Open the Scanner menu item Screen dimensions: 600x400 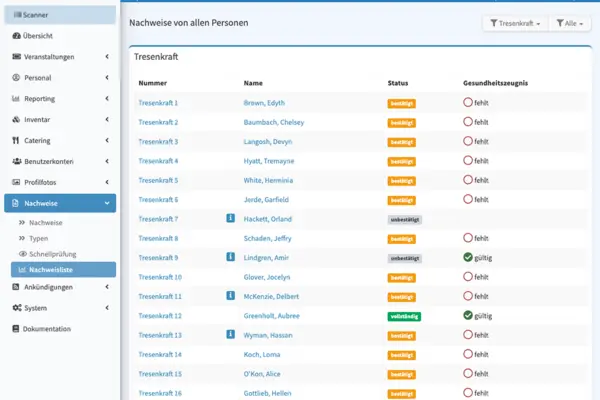60,15
